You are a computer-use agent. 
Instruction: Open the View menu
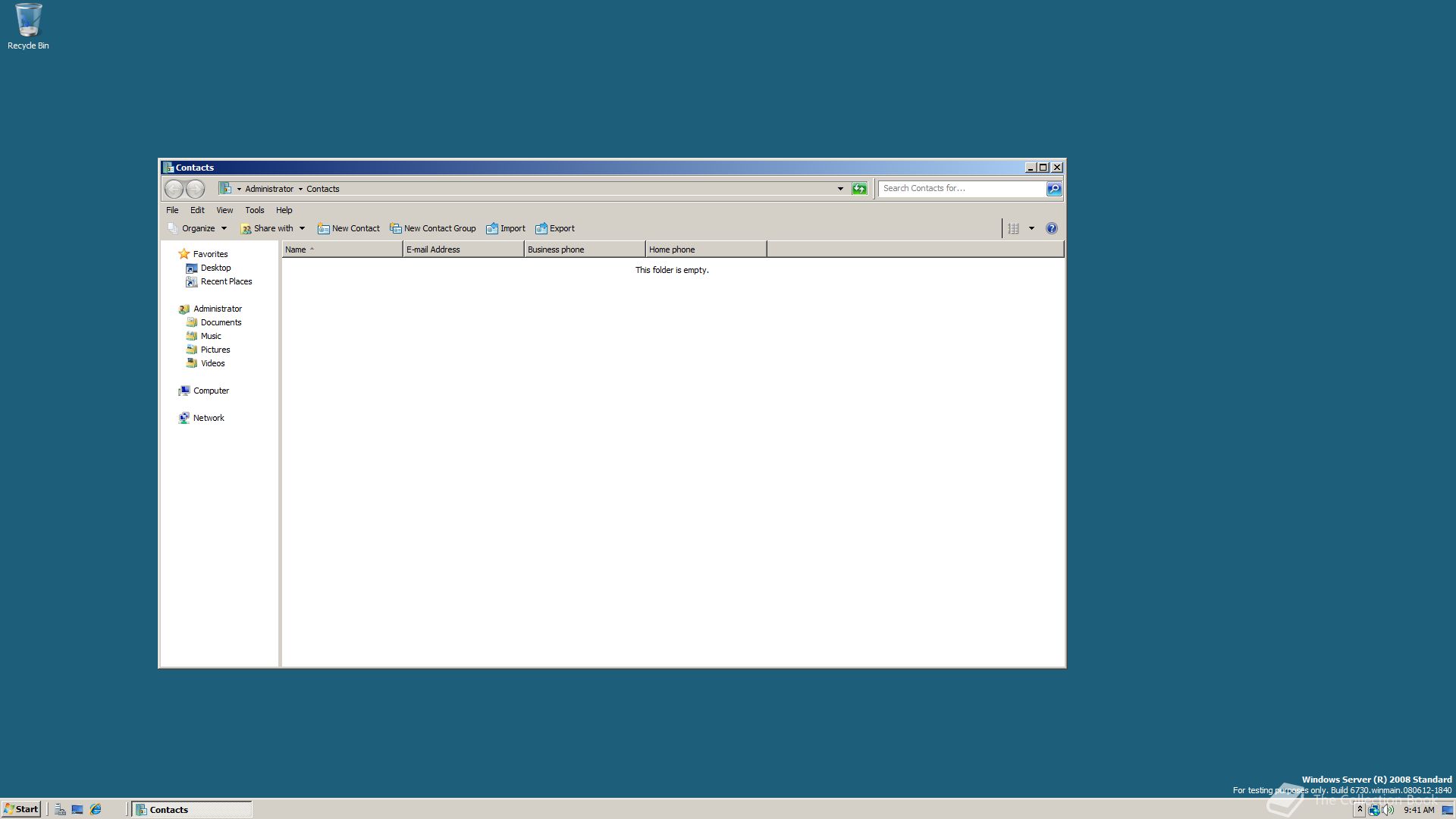point(224,210)
